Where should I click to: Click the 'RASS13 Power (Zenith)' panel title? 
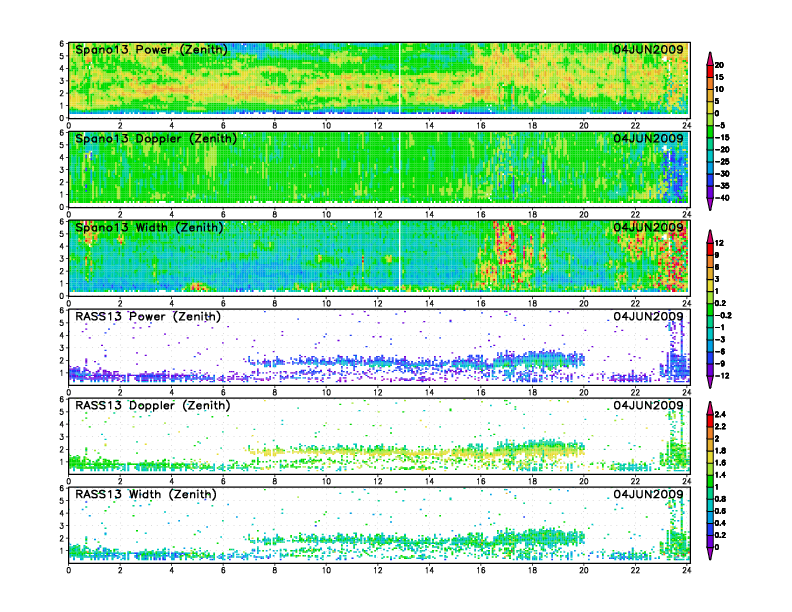coord(148,317)
